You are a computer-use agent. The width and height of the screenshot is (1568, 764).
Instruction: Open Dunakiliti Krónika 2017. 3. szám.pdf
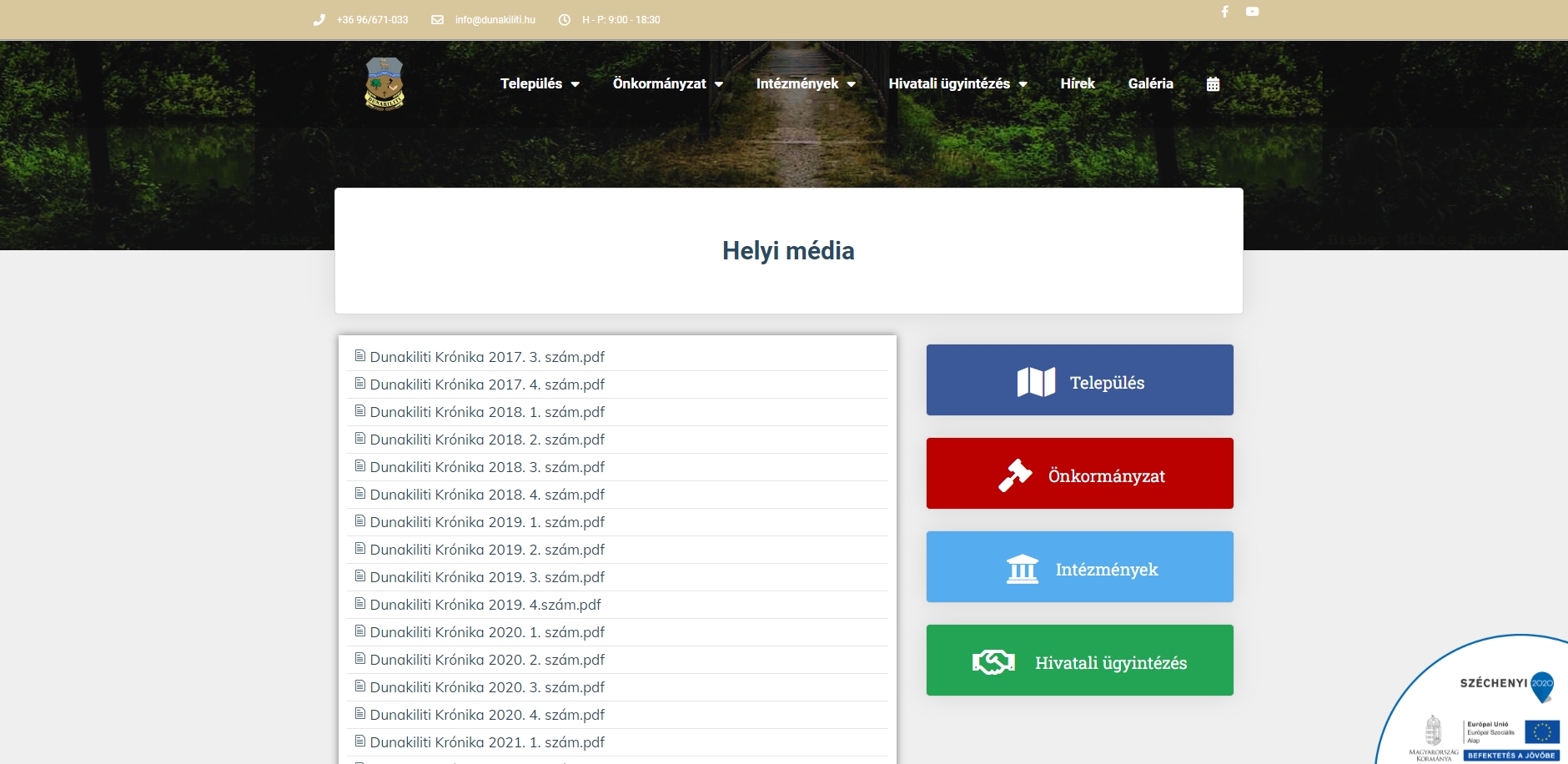487,357
